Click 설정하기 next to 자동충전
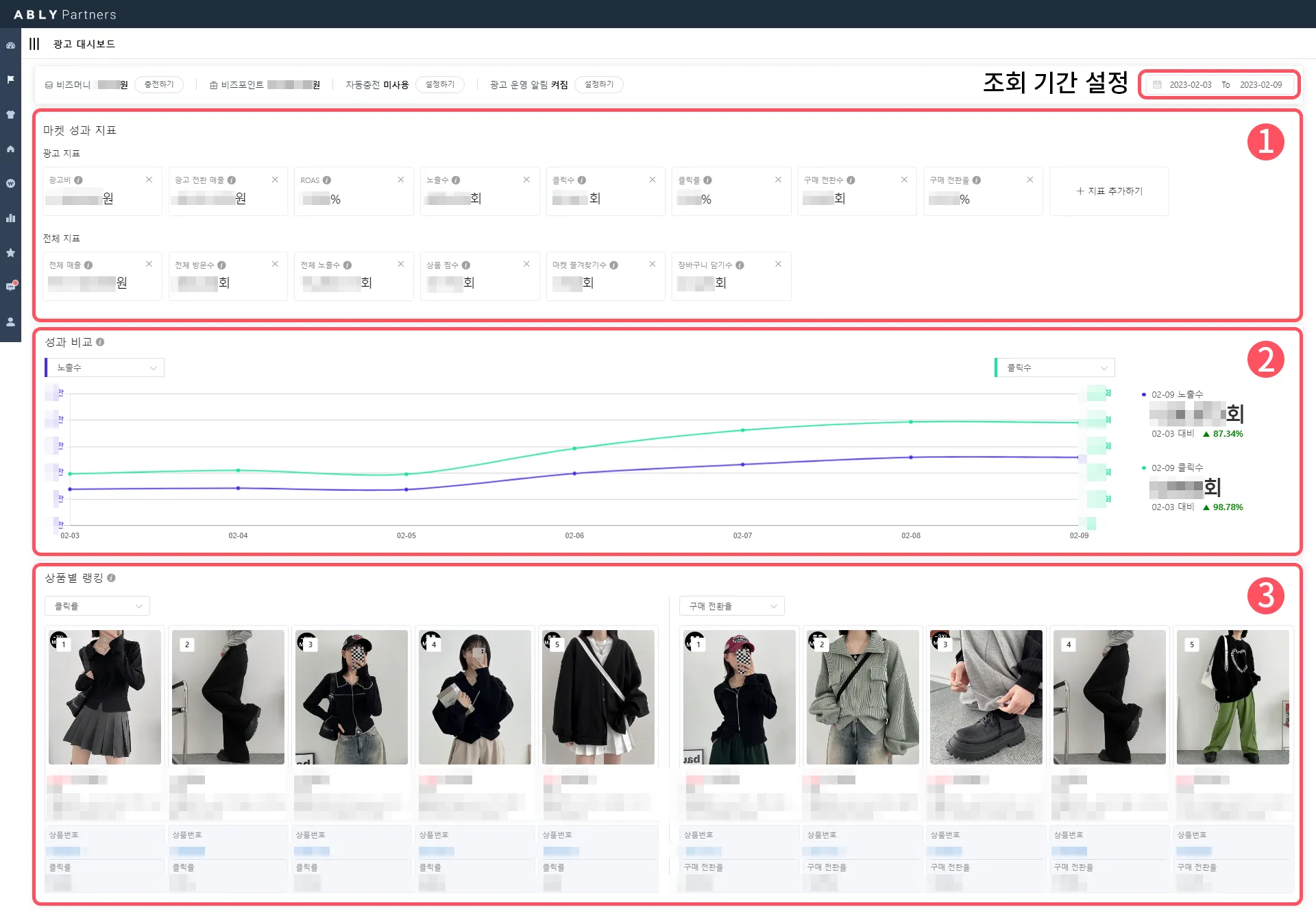 tap(440, 84)
